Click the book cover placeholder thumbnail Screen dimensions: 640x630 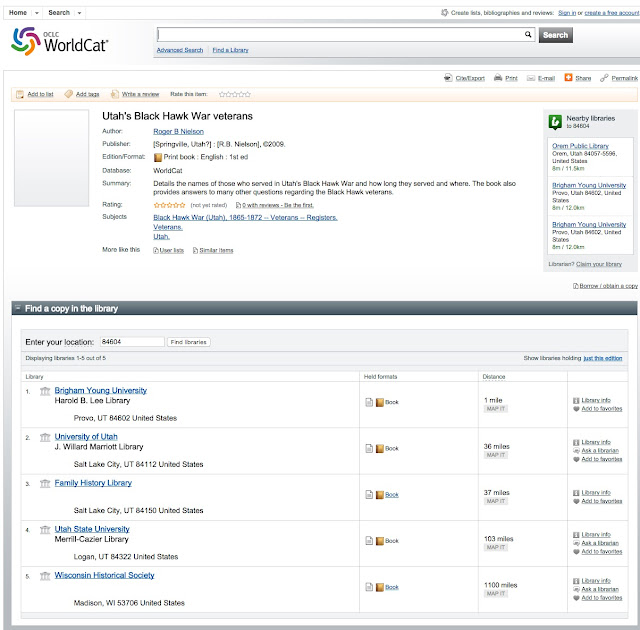coord(51,158)
